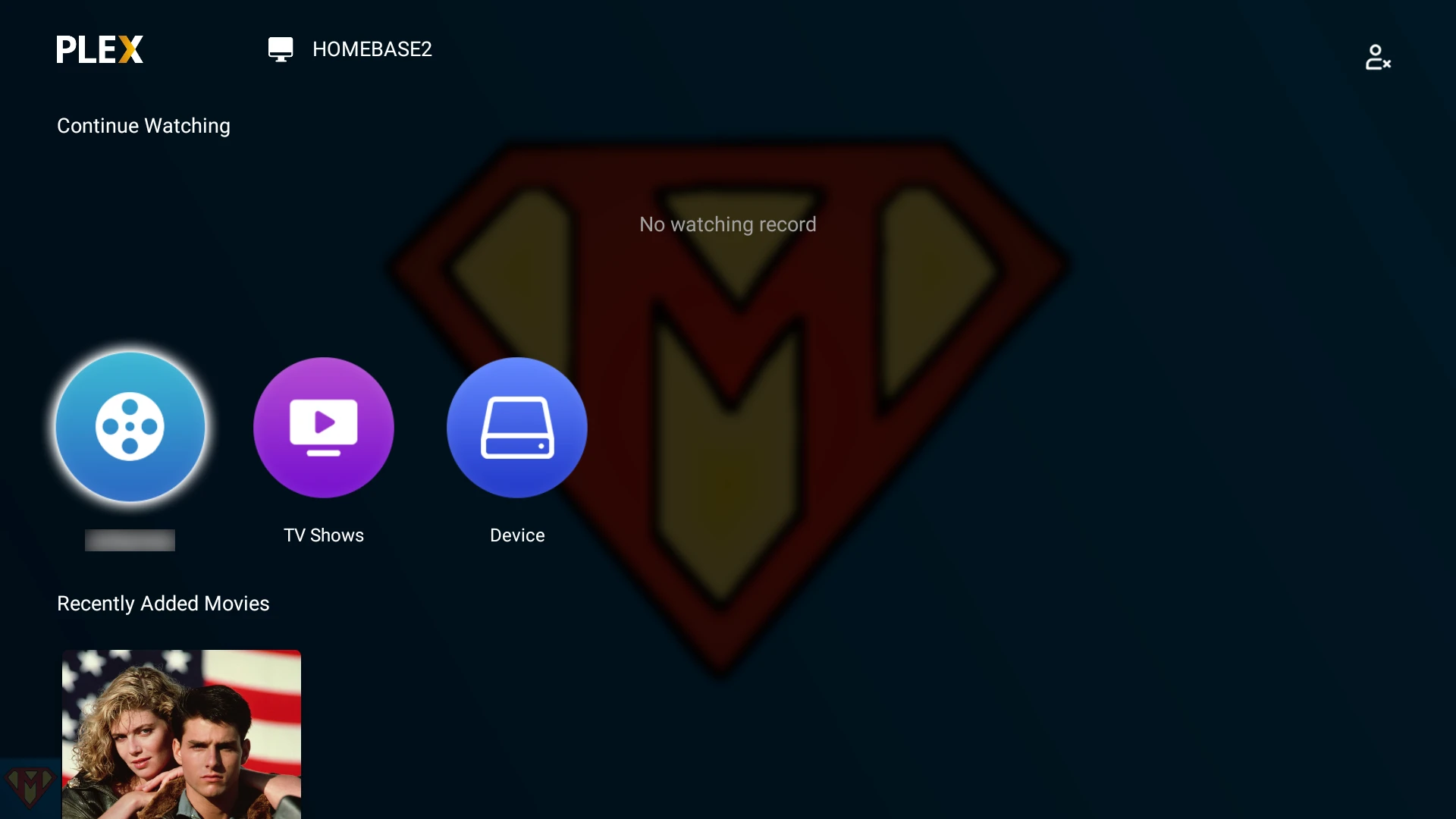Click the Recently Added Movies heading
The height and width of the screenshot is (819, 1456).
[163, 604]
